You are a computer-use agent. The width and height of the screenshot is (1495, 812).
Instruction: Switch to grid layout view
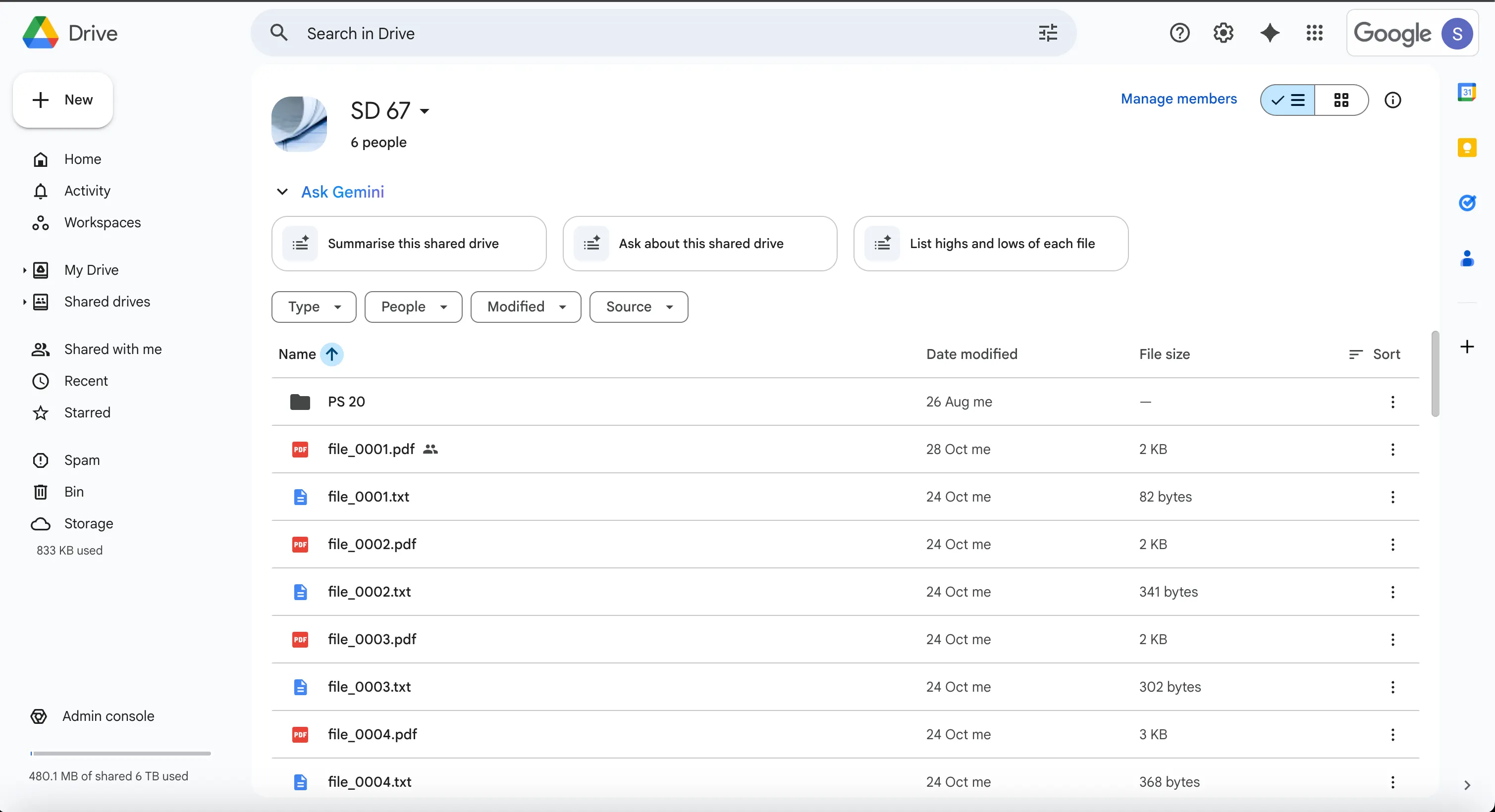click(x=1340, y=101)
